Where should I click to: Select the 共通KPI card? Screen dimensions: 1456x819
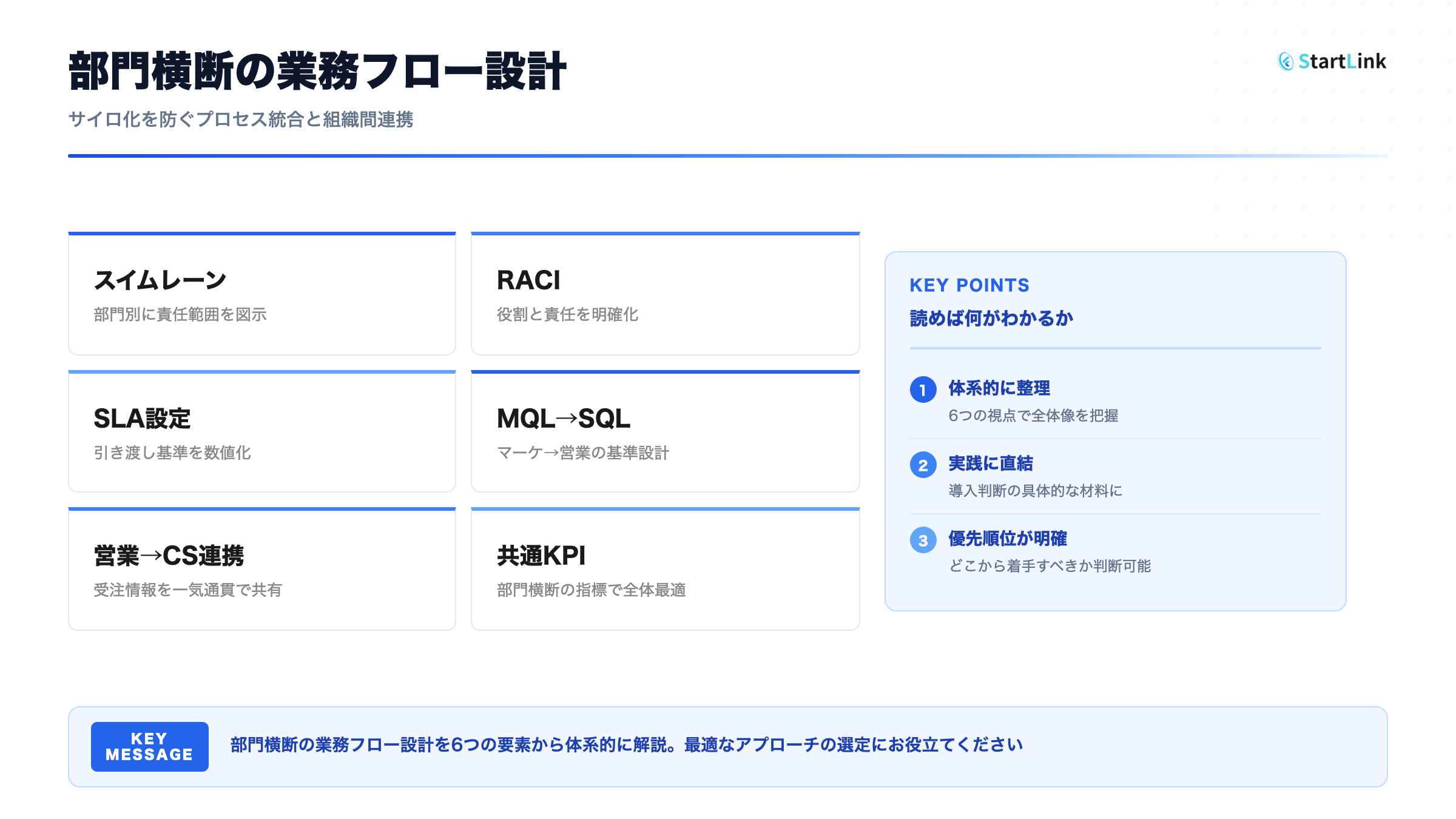coord(665,570)
